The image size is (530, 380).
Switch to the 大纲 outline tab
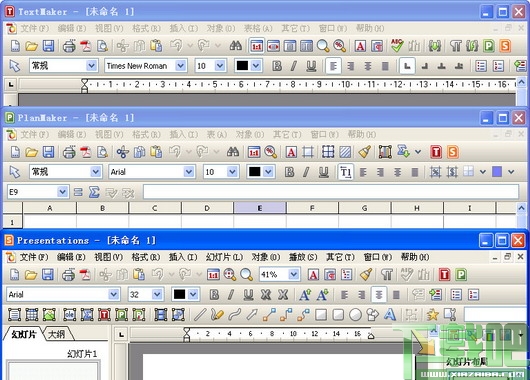click(57, 334)
